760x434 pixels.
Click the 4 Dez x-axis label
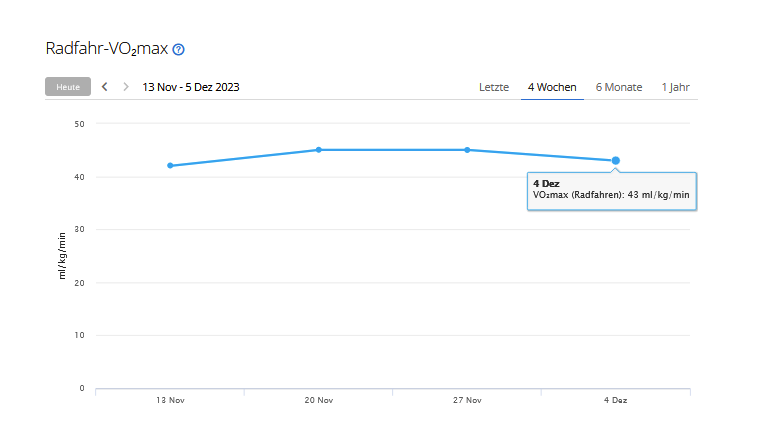tap(616, 400)
